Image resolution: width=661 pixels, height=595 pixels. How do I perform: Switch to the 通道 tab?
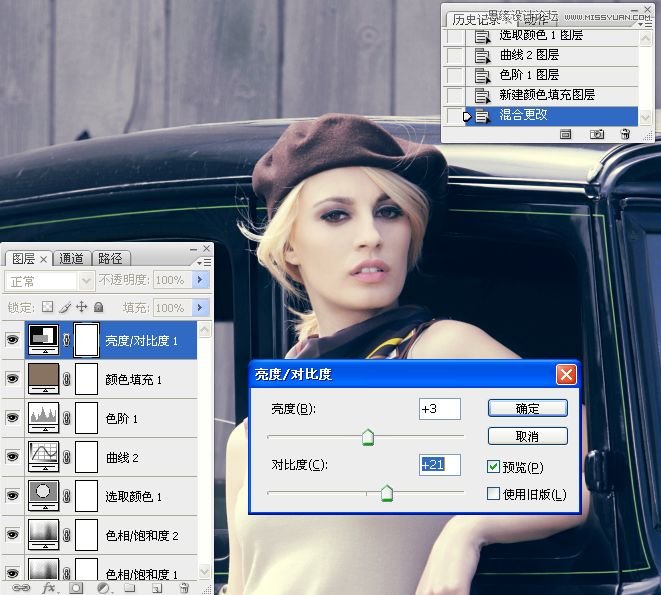72,259
